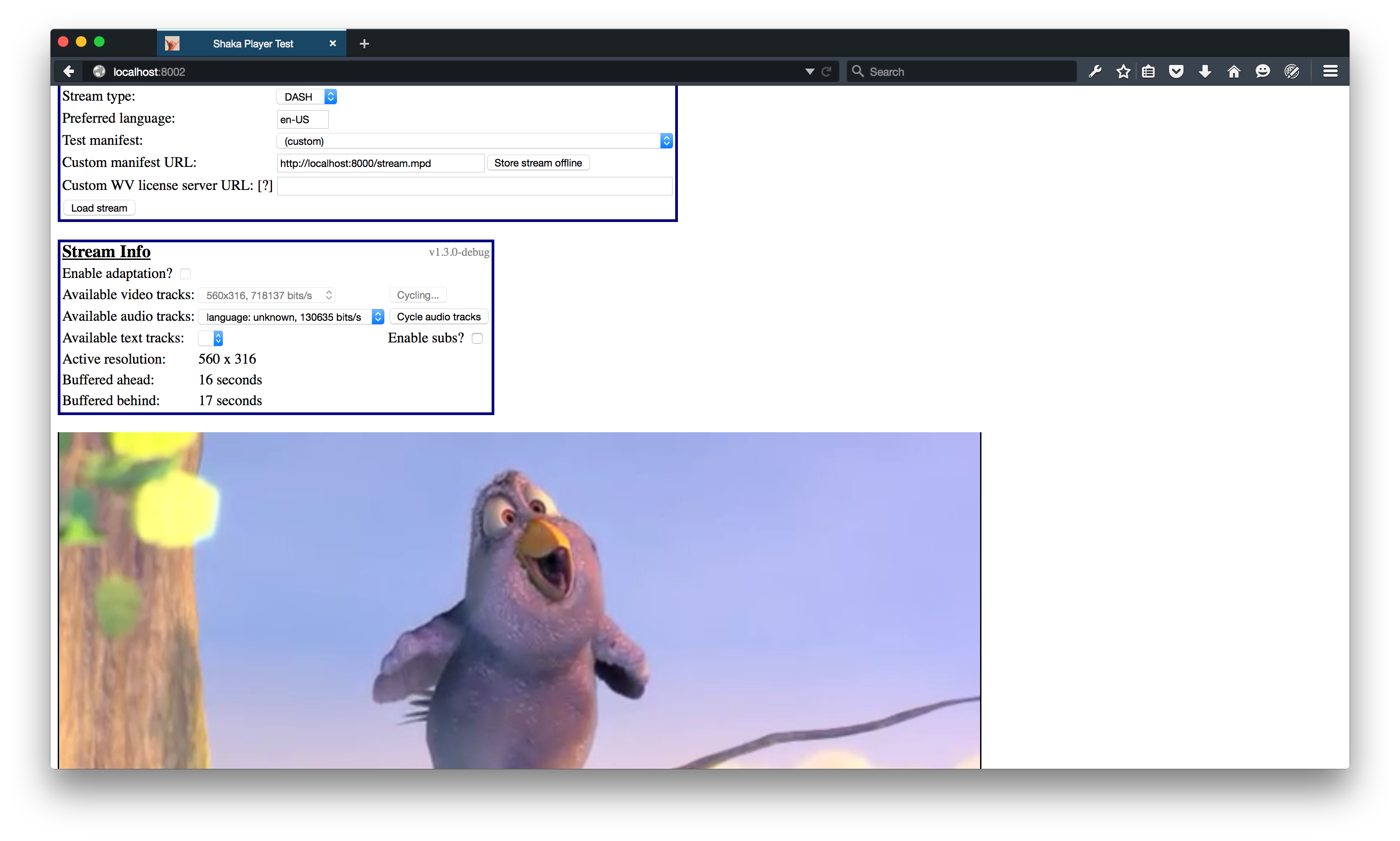Screen dimensions: 1400x841
Task: Click Cycle audio tracks button
Action: click(438, 317)
